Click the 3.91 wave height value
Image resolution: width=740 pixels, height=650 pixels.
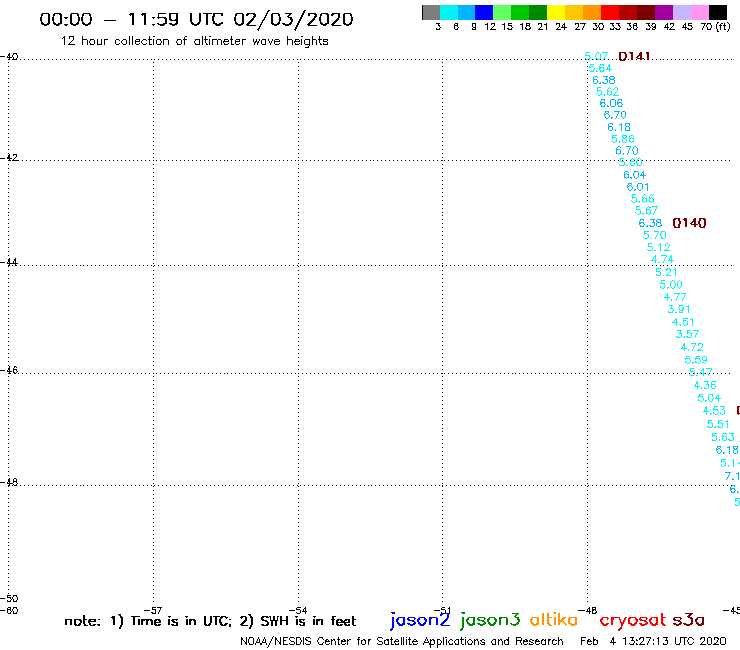679,309
